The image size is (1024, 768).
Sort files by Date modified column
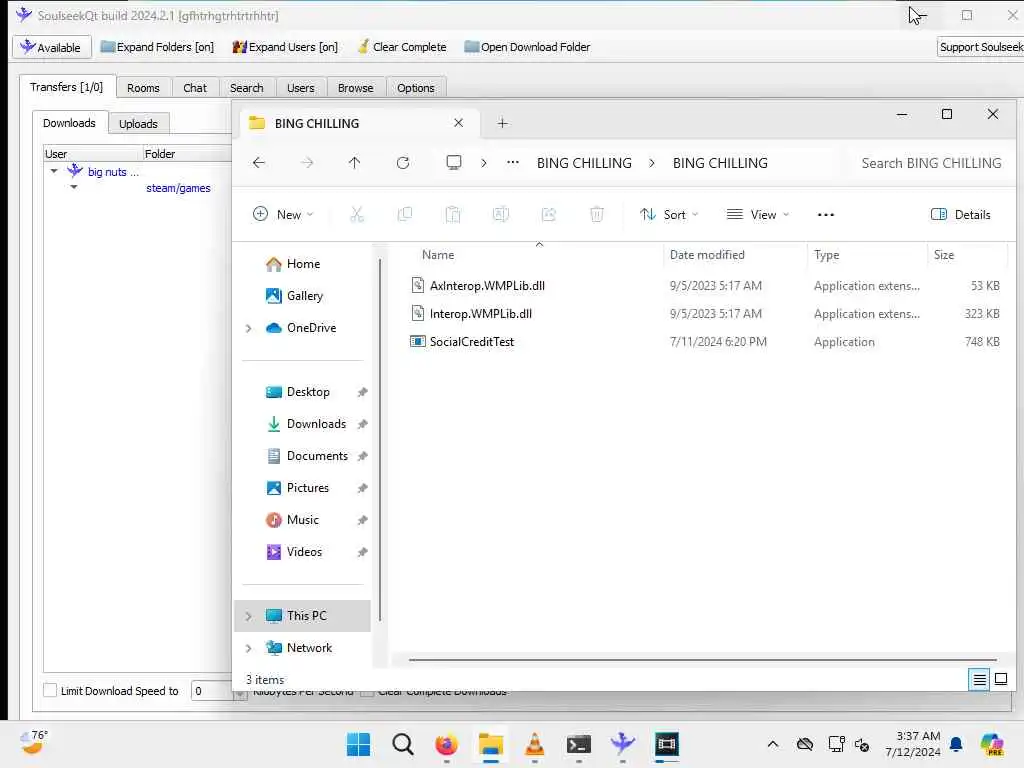tap(735, 255)
